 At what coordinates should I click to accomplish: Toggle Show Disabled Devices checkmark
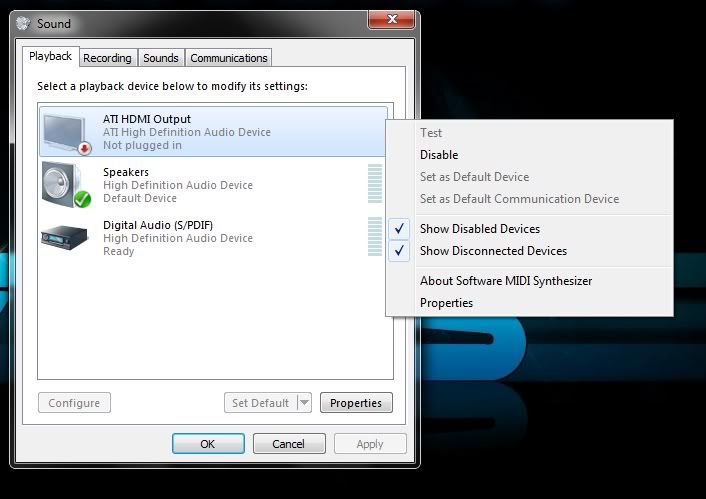(400, 229)
